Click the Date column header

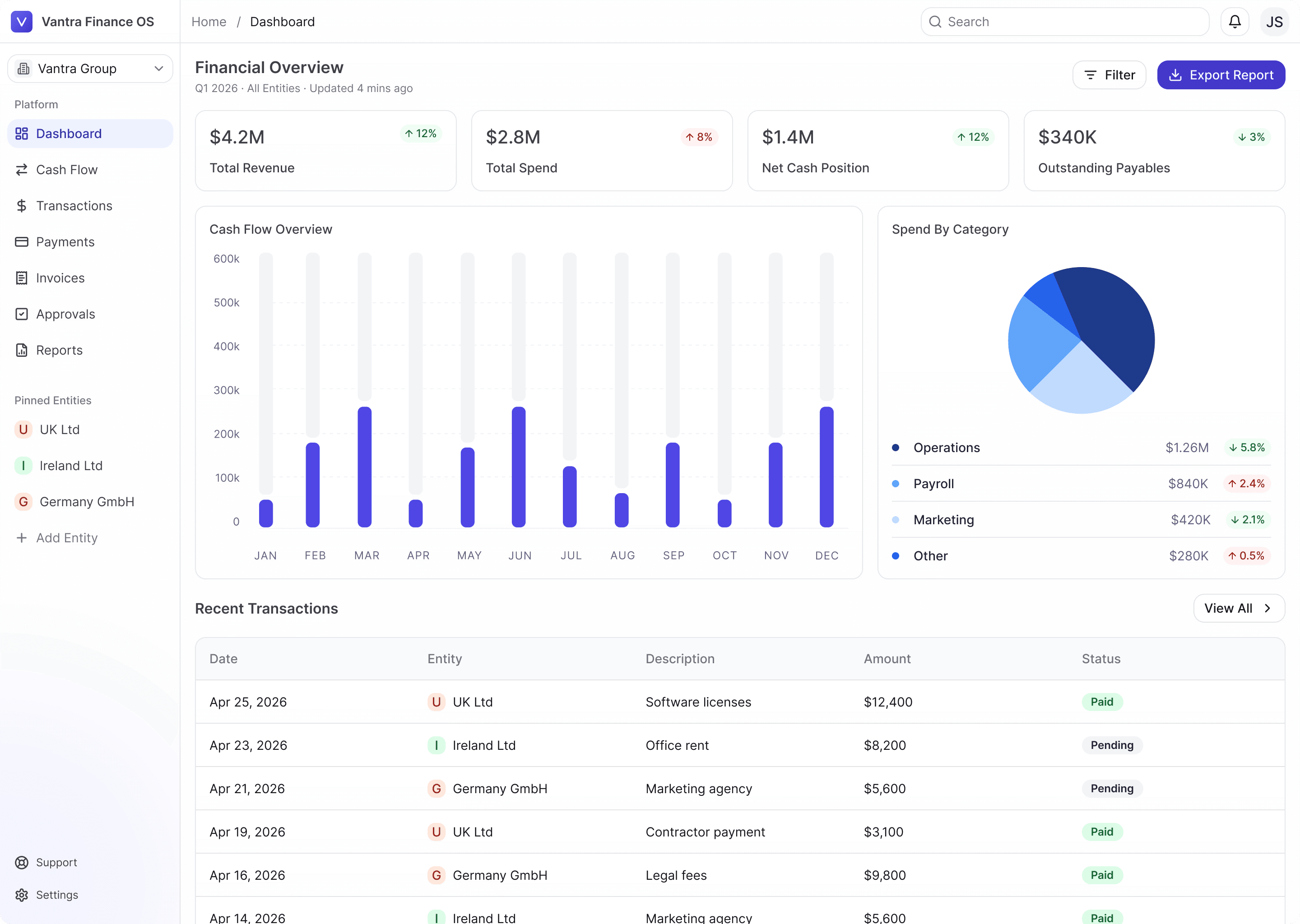point(224,659)
